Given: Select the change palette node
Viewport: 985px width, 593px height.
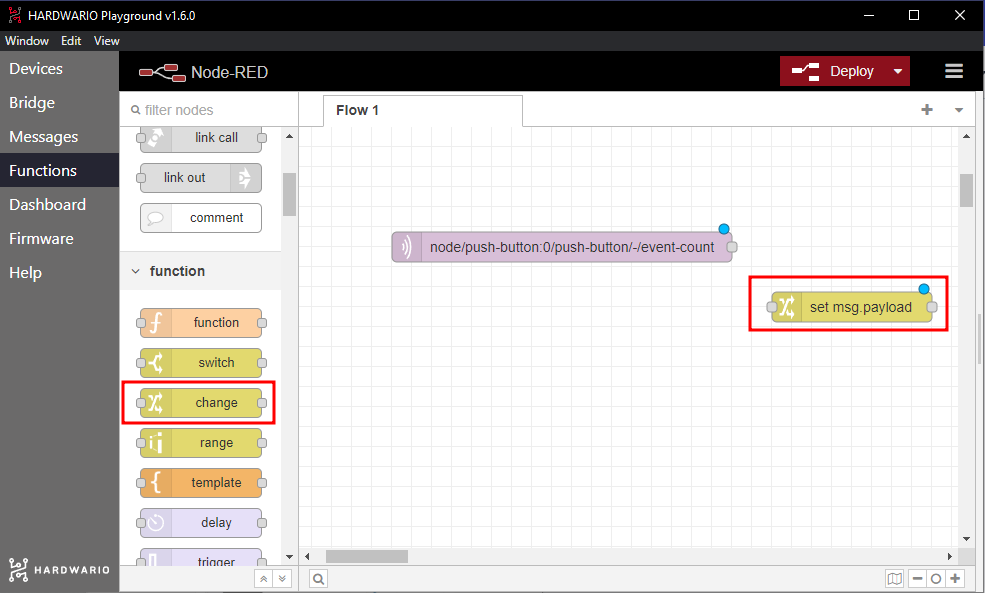Looking at the screenshot, I should (201, 403).
